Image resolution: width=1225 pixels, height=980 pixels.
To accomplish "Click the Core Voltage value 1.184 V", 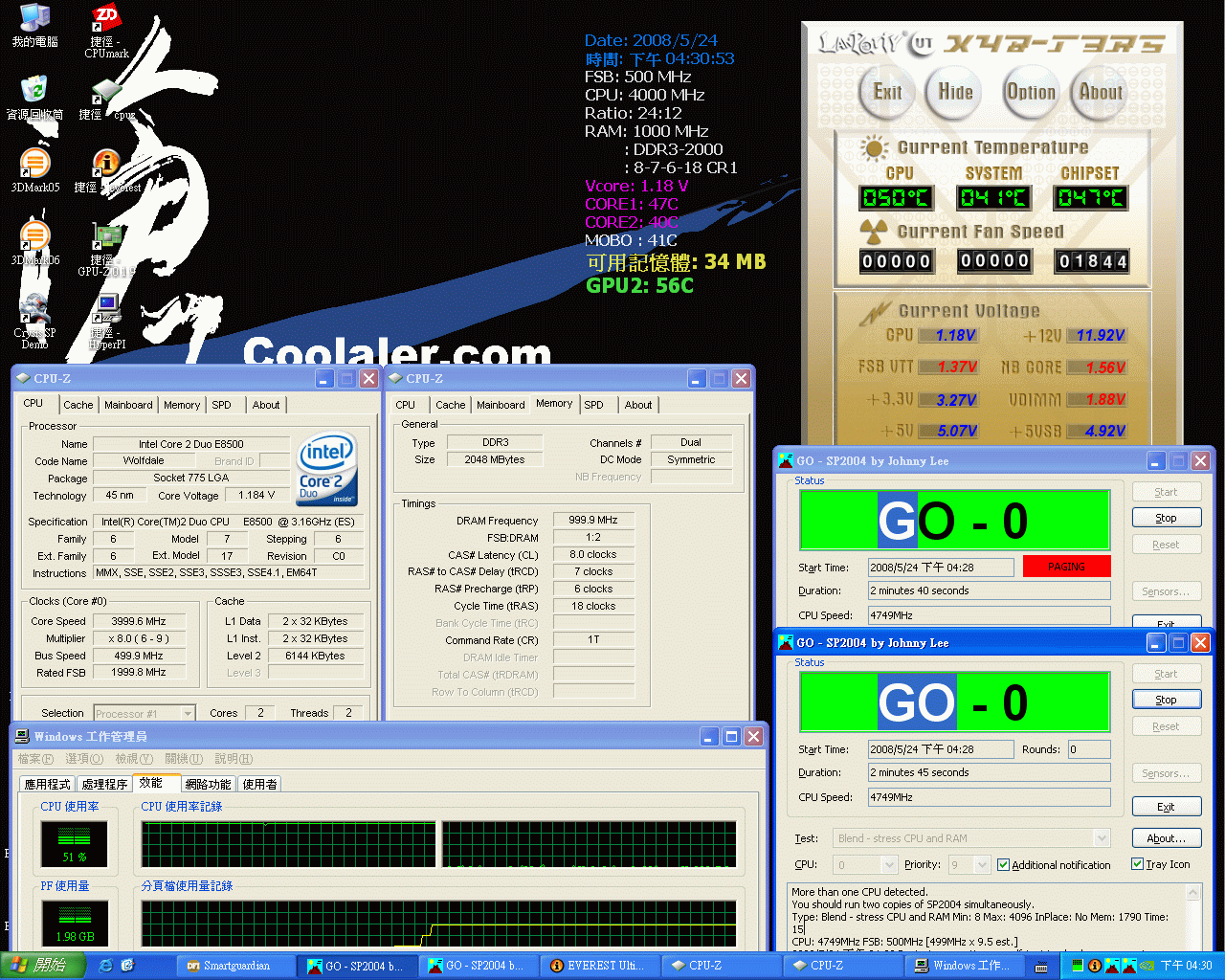I will coord(256,495).
